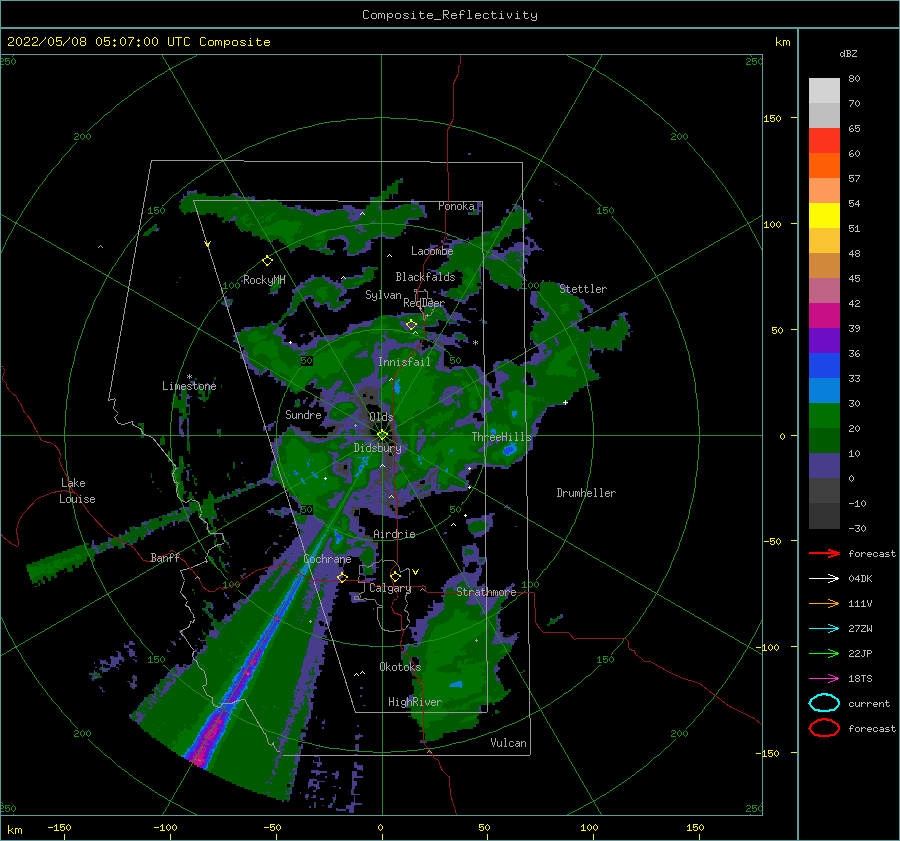Click the red forecast ellipse legend icon
The height and width of the screenshot is (841, 900).
[824, 728]
